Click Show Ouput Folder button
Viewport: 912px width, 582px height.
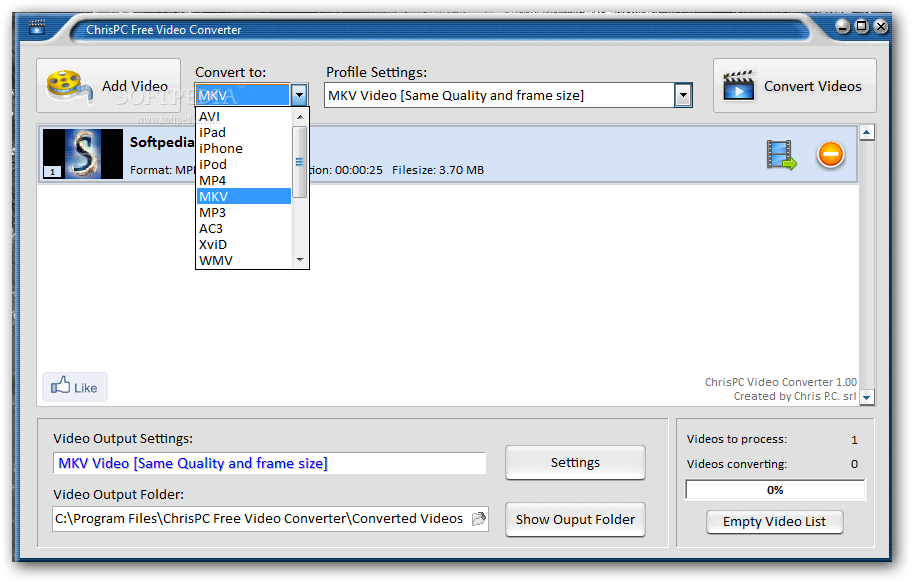point(575,519)
